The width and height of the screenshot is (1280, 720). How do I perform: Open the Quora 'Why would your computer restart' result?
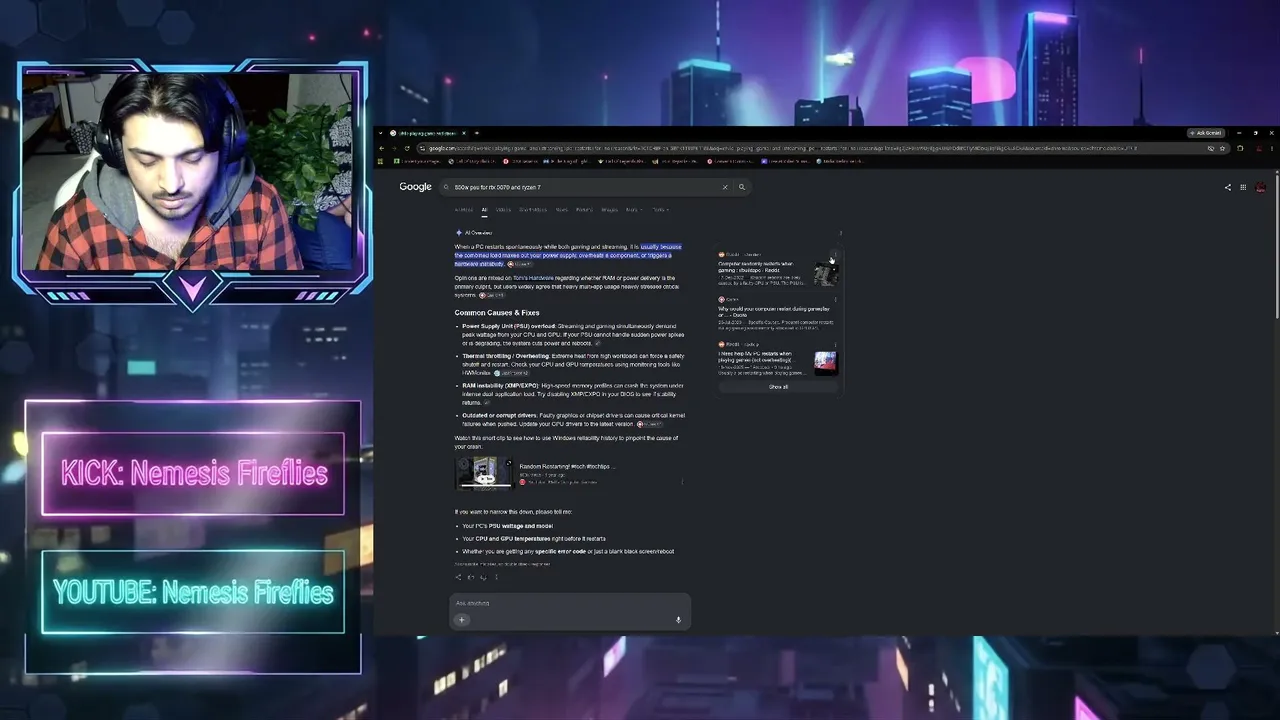click(x=774, y=312)
